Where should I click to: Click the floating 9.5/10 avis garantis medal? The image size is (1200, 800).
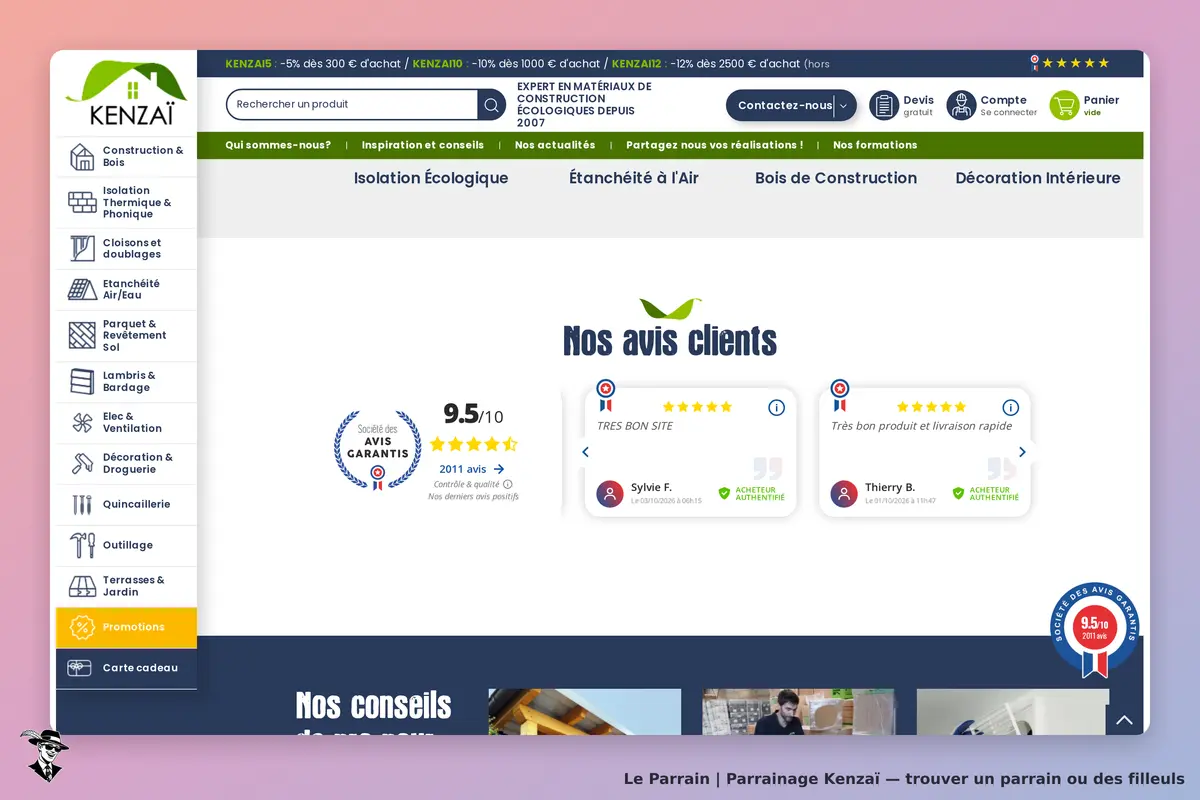click(1095, 629)
